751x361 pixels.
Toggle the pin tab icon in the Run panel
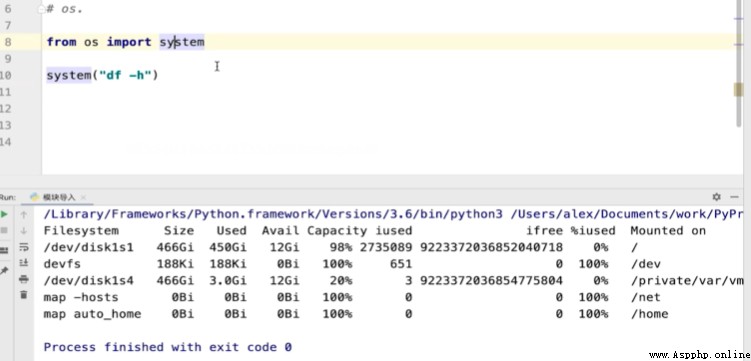point(4,271)
